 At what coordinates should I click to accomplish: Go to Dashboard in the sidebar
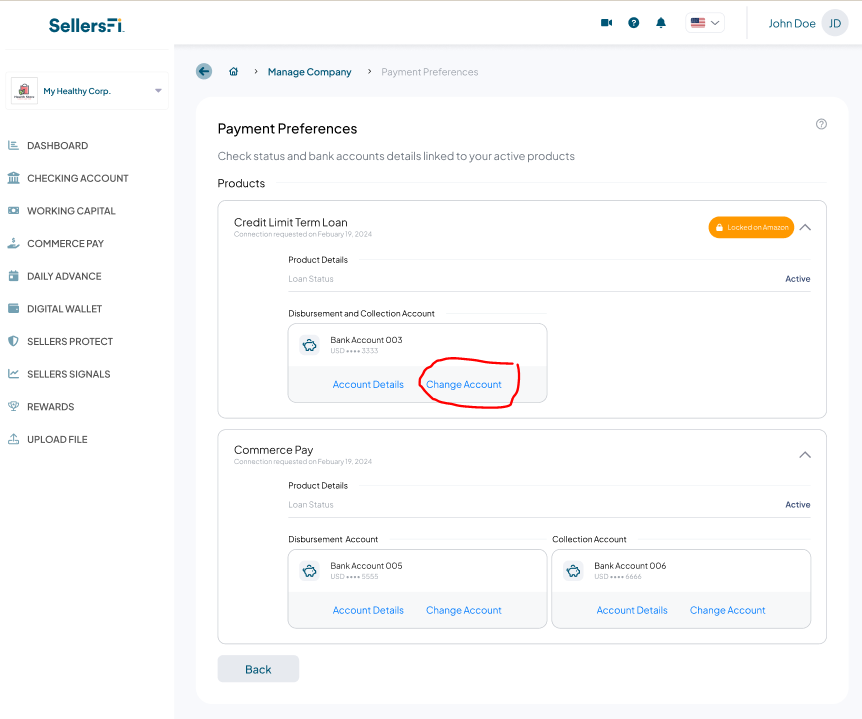pos(57,146)
